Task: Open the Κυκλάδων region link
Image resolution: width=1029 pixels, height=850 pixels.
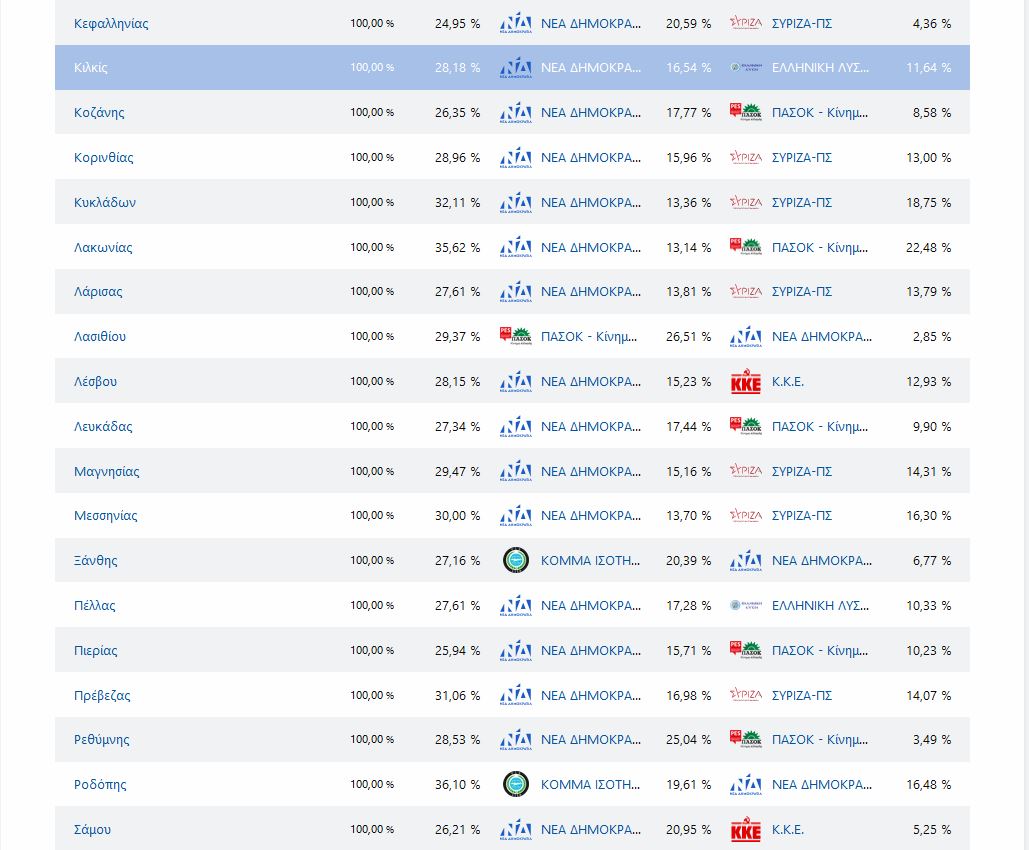Action: (x=105, y=202)
